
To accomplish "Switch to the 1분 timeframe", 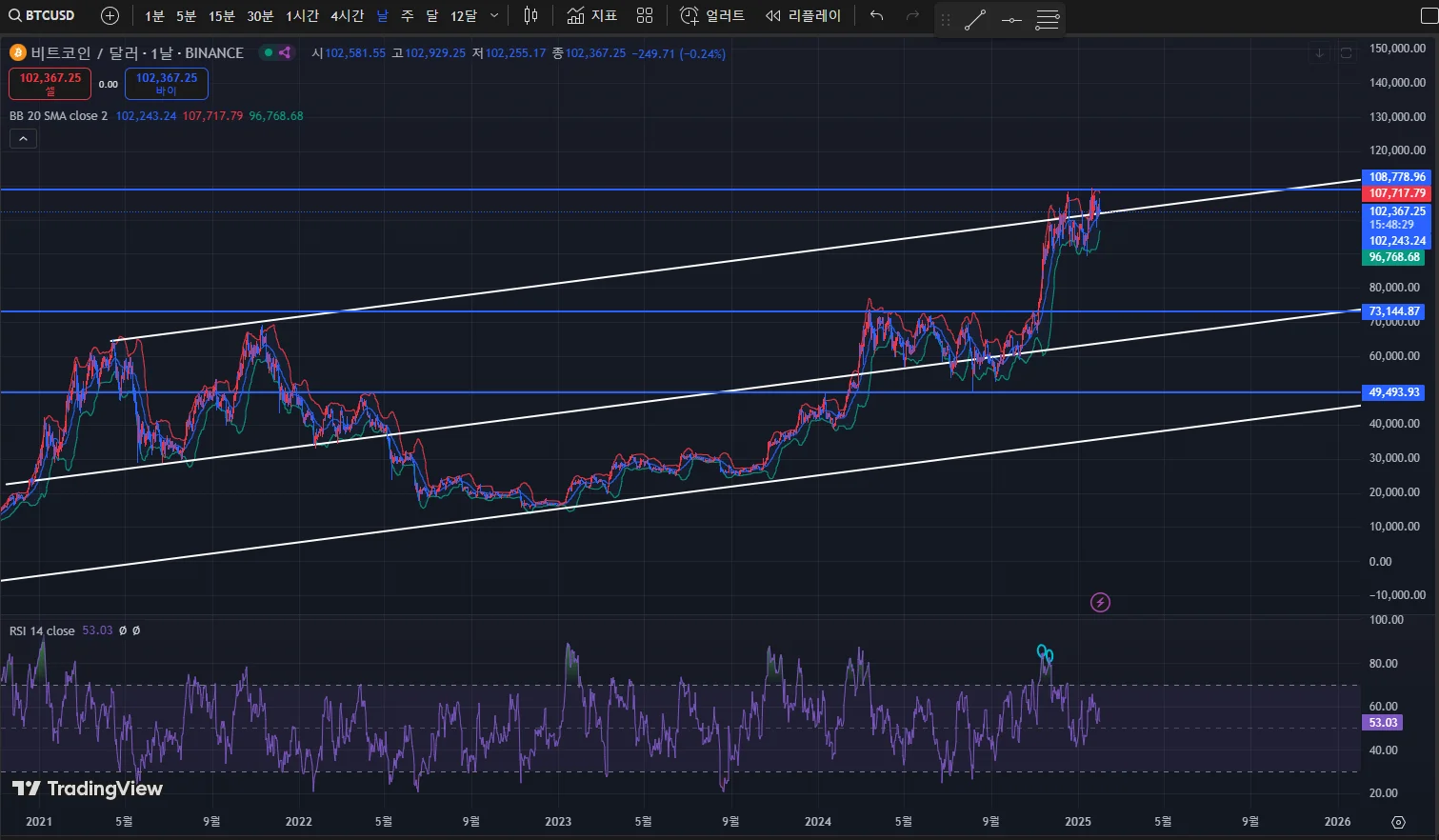I will tap(154, 16).
